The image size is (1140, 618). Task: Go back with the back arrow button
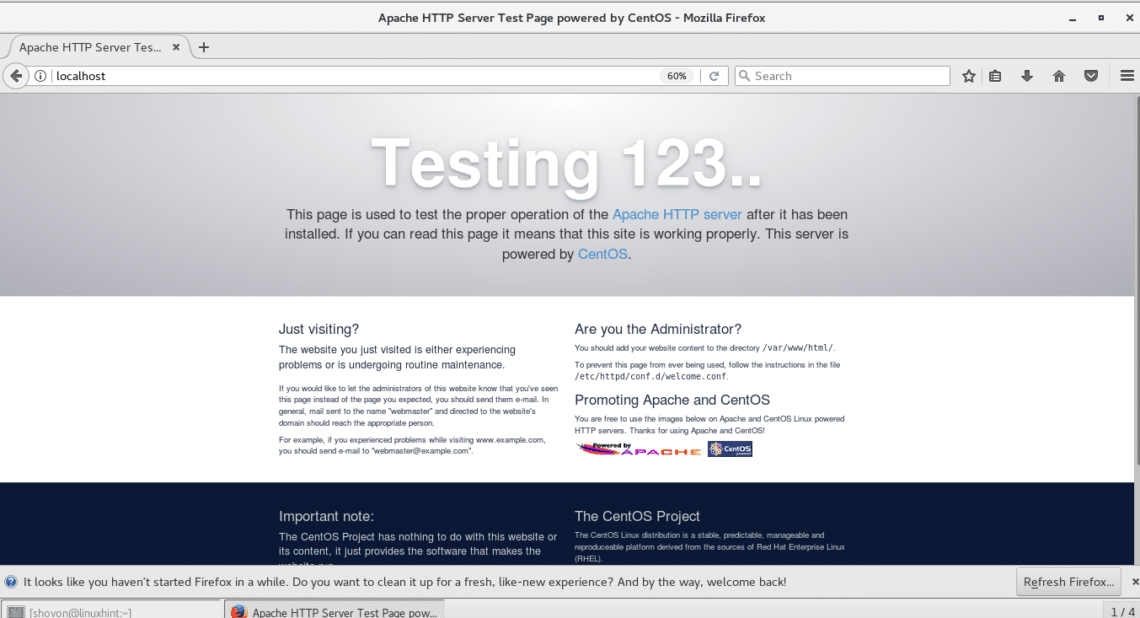pos(16,76)
